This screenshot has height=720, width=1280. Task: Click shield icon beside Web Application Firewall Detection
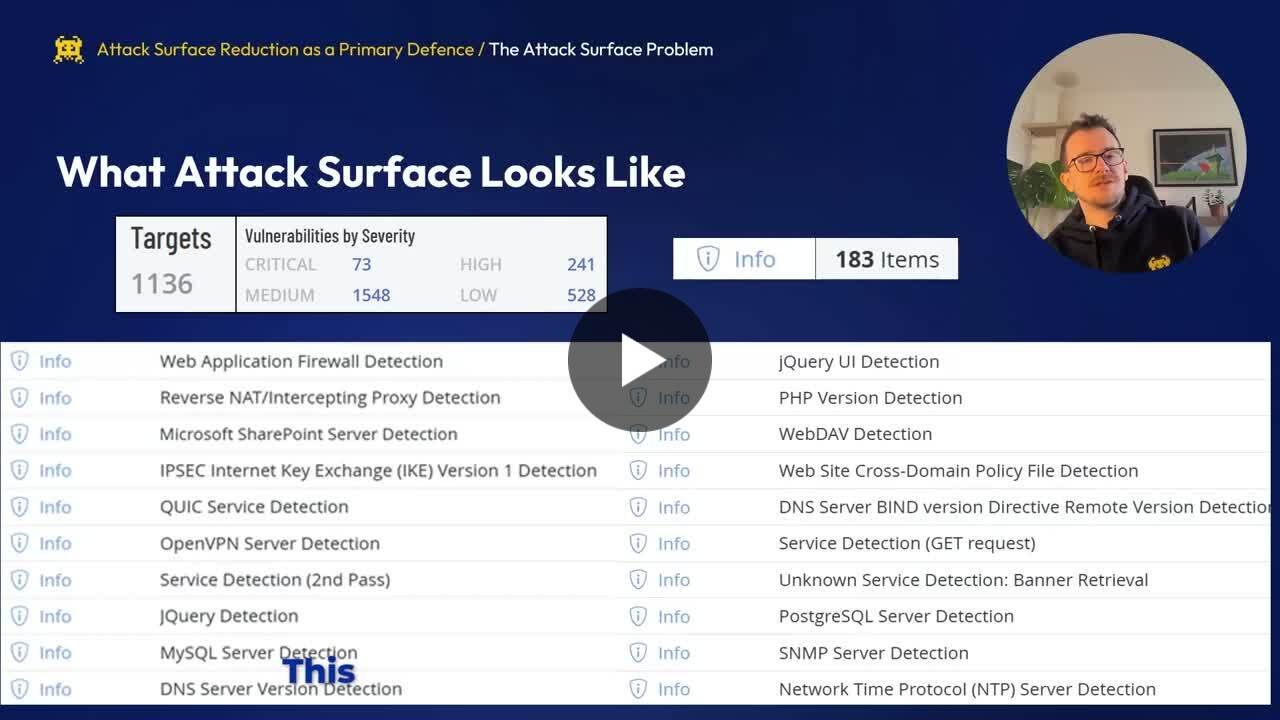point(19,361)
